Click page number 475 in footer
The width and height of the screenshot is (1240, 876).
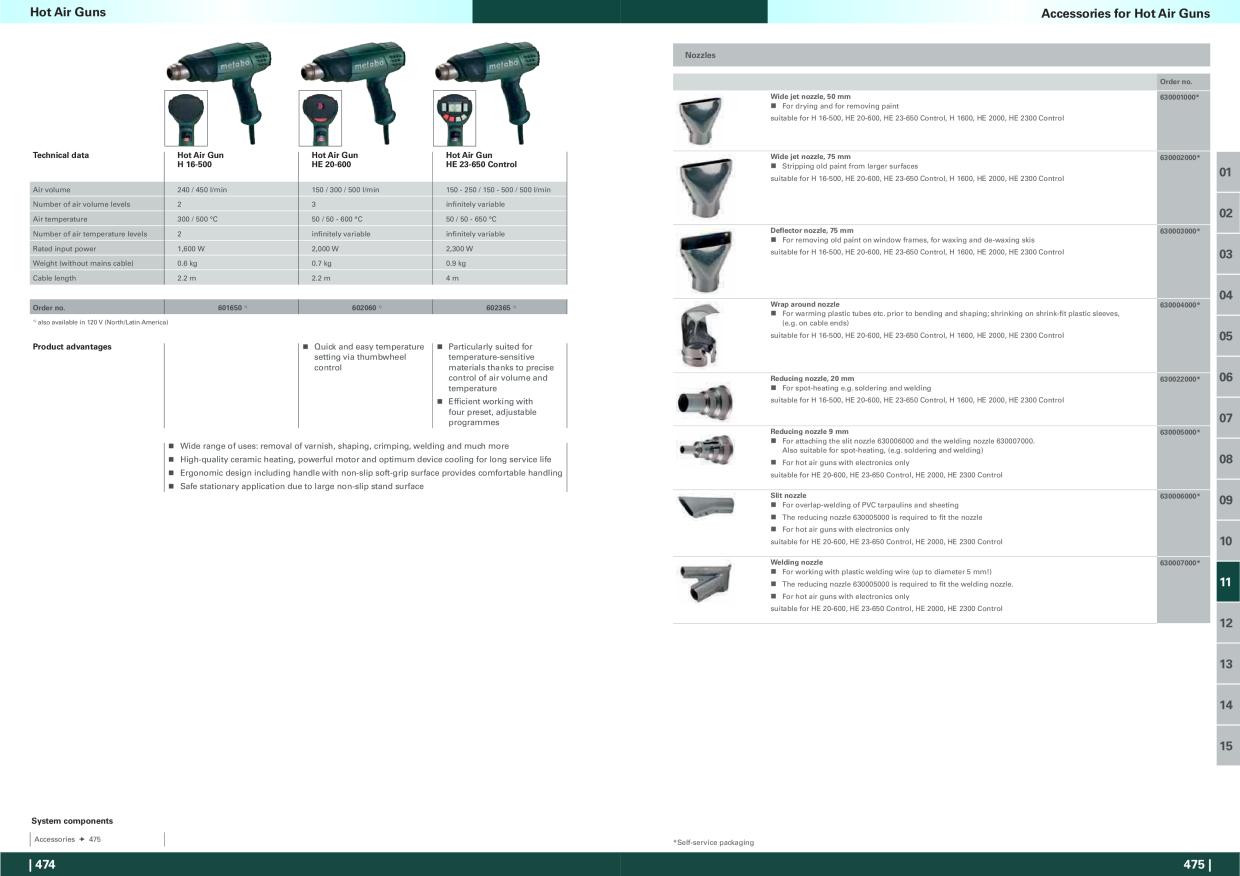coord(1196,864)
